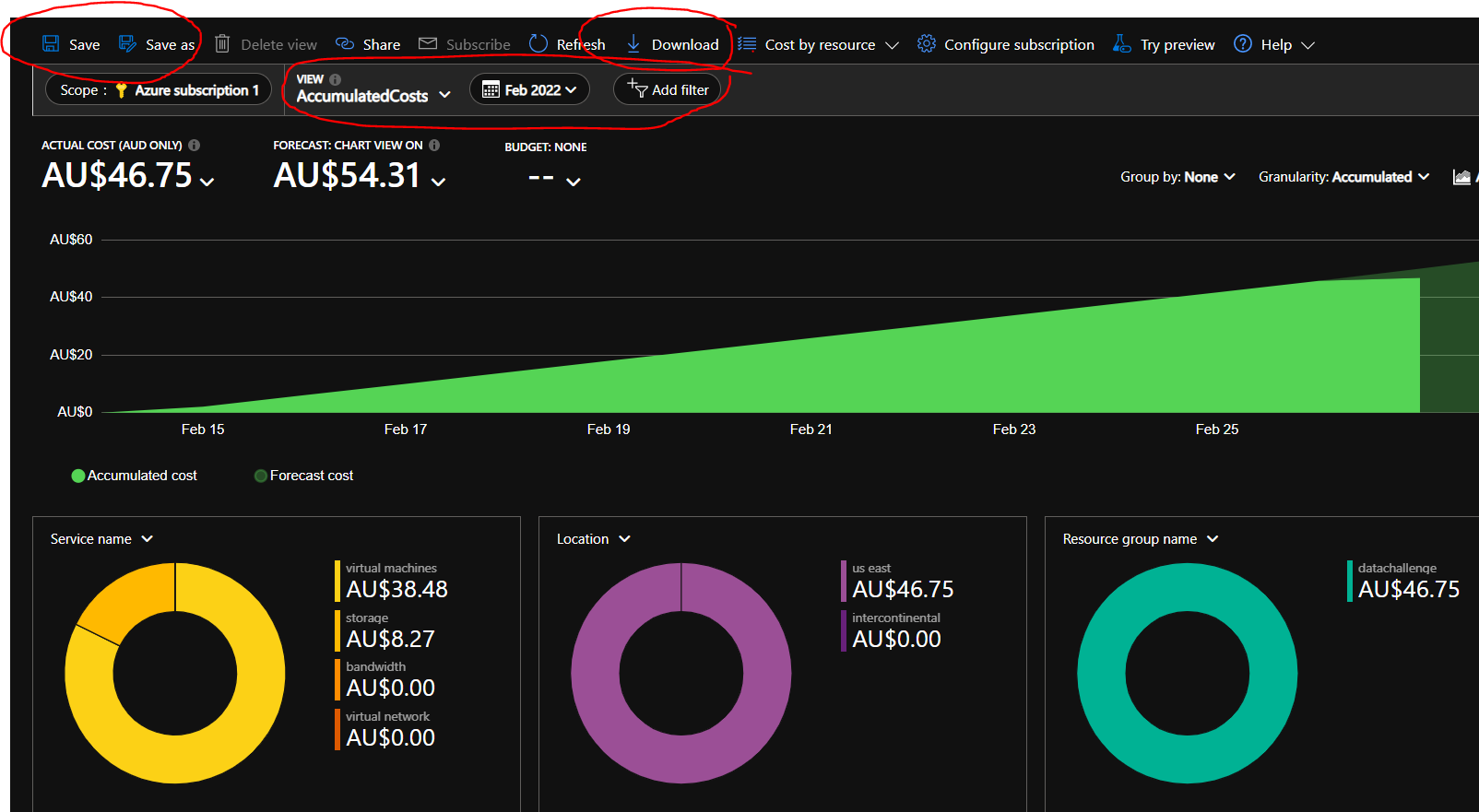Click the Cost by resource list icon
1479x812 pixels.
[747, 44]
